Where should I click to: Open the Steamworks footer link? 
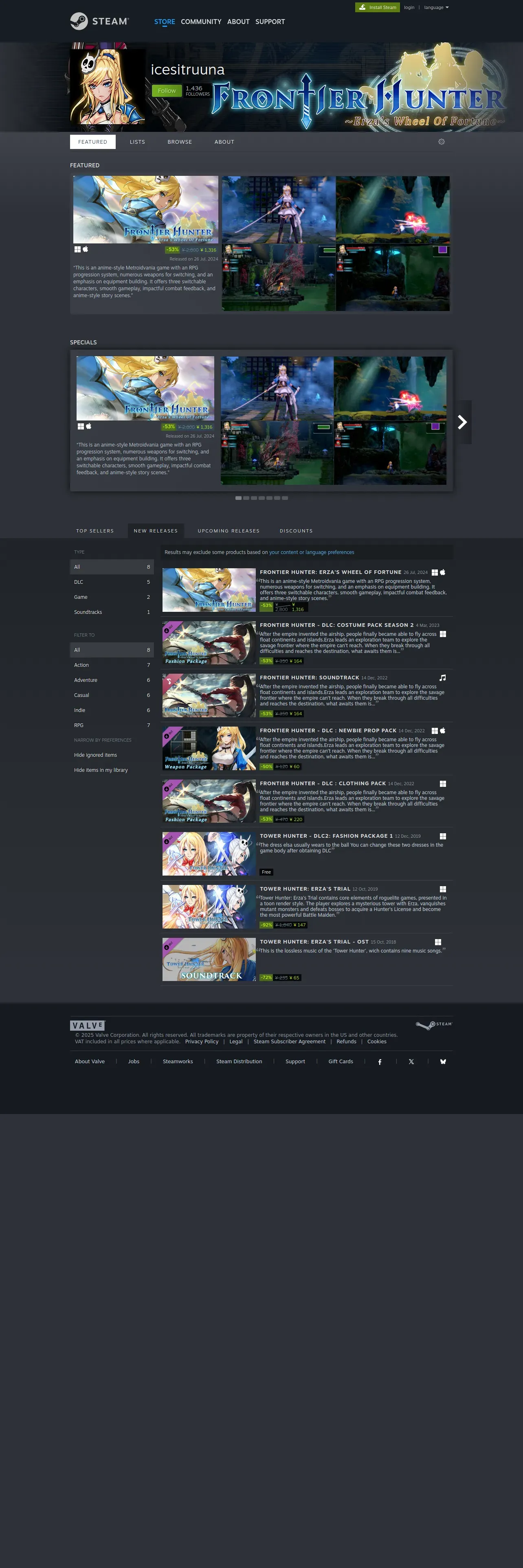178,1062
